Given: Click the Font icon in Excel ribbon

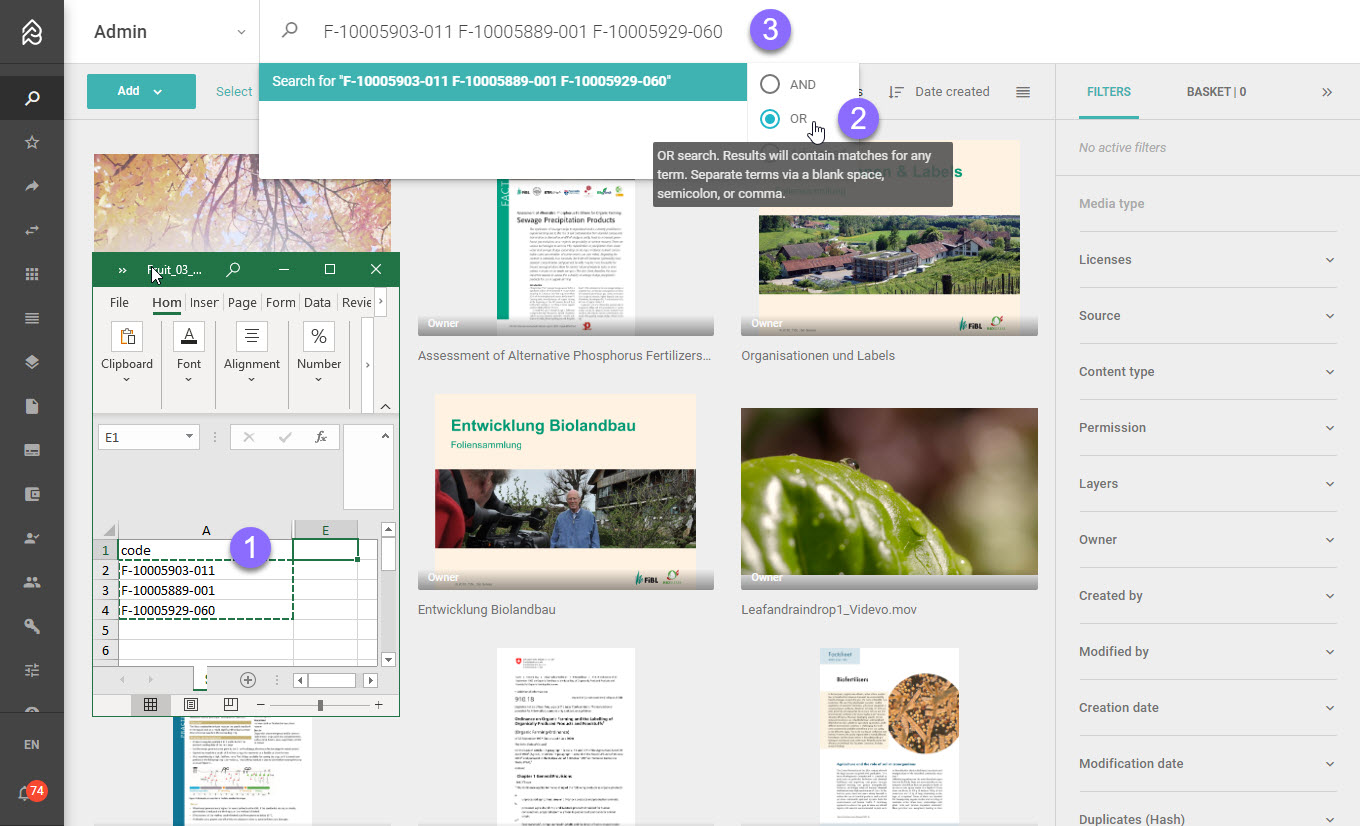Looking at the screenshot, I should pos(189,336).
